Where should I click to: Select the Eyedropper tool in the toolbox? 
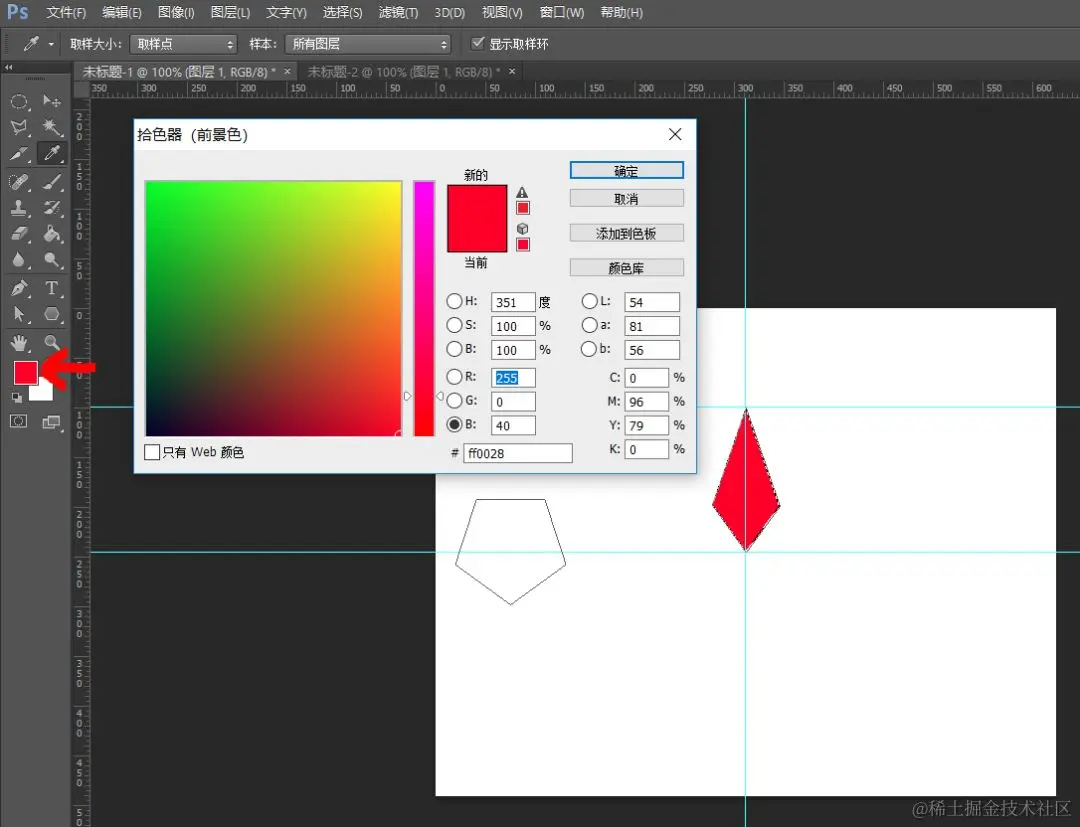(52, 153)
